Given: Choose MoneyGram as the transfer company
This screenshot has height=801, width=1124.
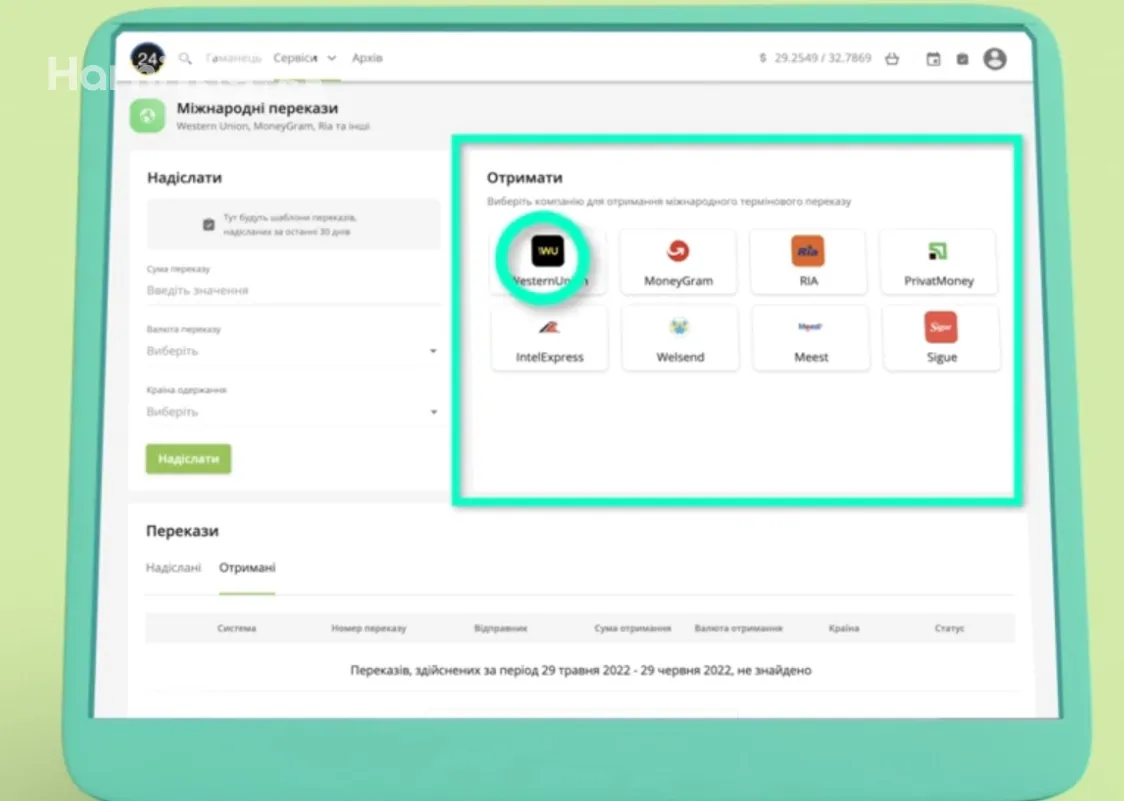Looking at the screenshot, I should pos(678,262).
